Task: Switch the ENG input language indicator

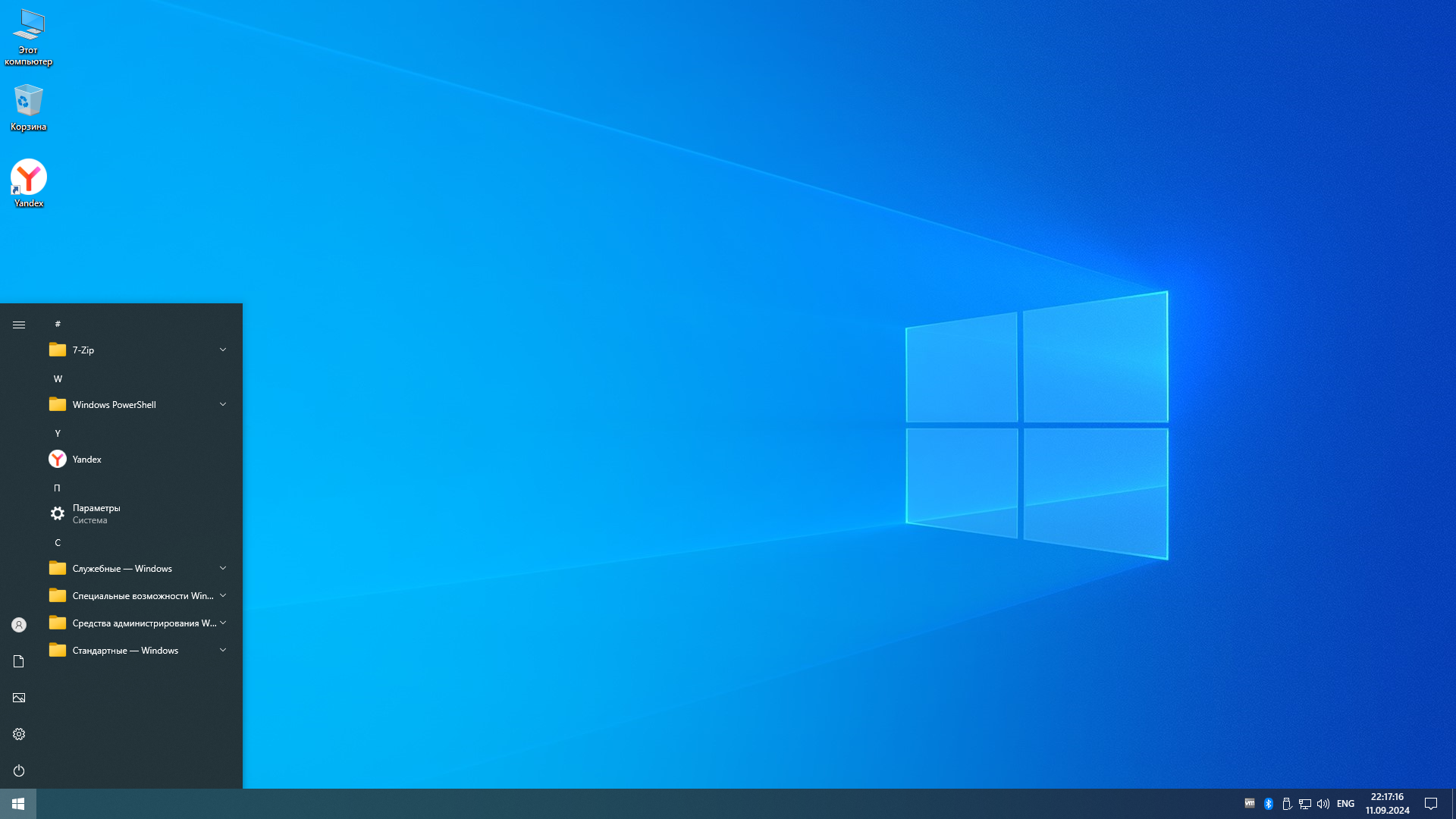Action: (1345, 804)
